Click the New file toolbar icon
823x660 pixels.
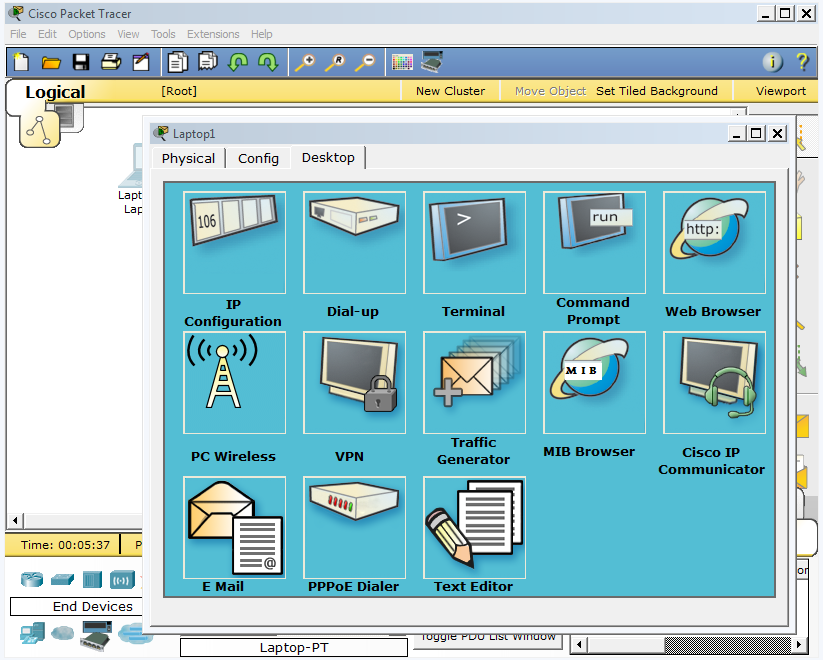click(21, 62)
